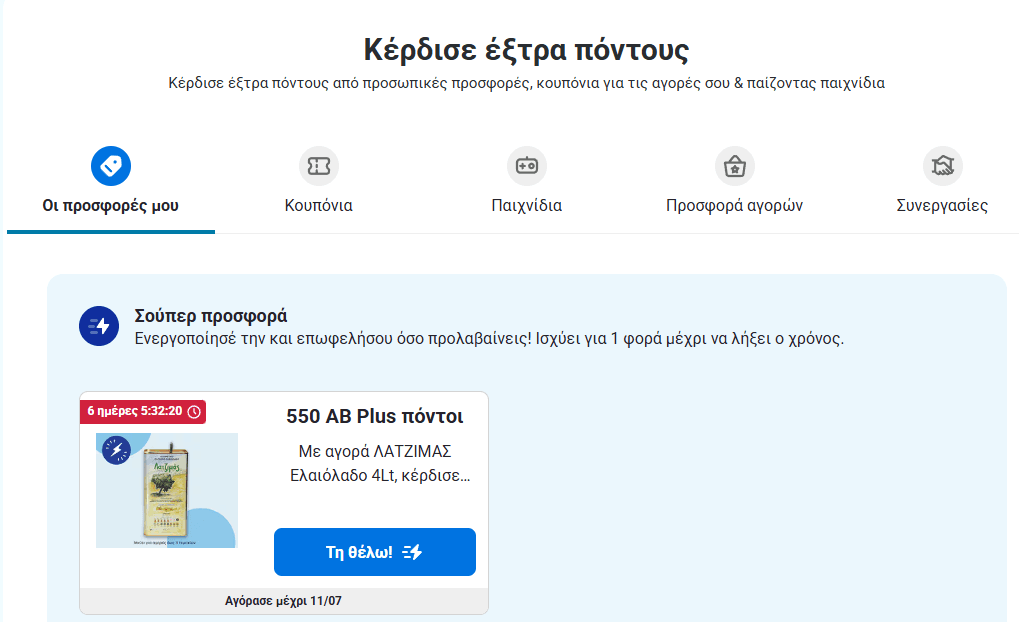This screenshot has height=622, width=1019.
Task: Click the lightning badge on product image
Action: [116, 450]
